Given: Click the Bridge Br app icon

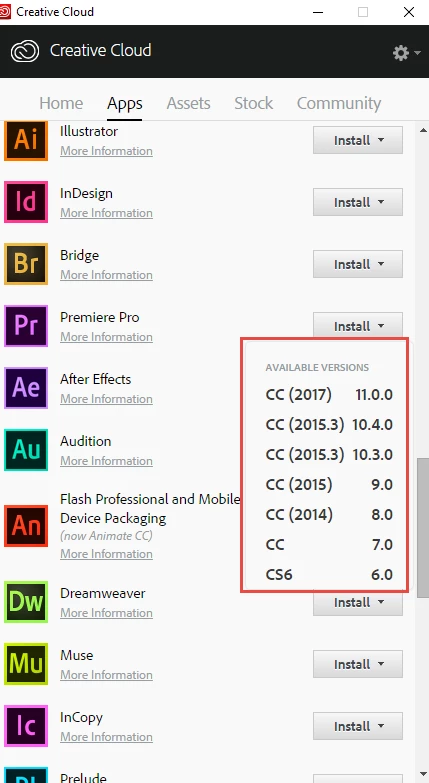Looking at the screenshot, I should point(26,264).
